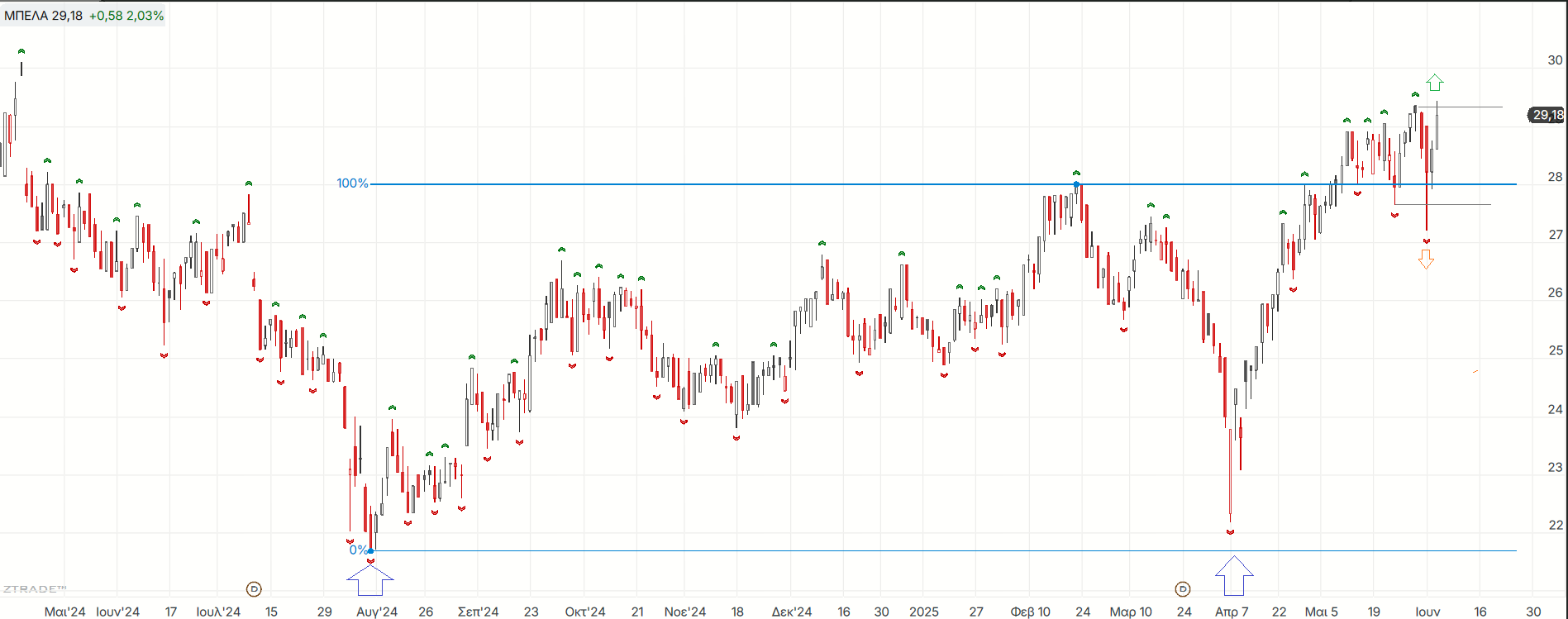Click the Fibonacci anchor point on the 0% line

[x=371, y=550]
